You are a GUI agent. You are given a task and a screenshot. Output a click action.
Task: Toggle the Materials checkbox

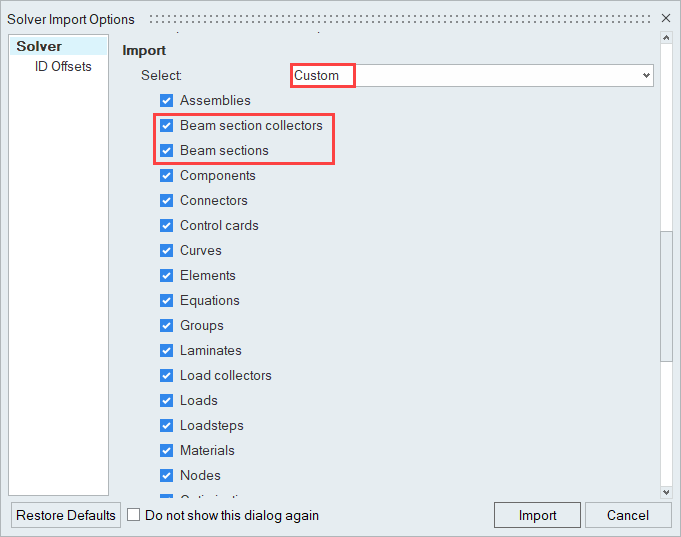167,451
